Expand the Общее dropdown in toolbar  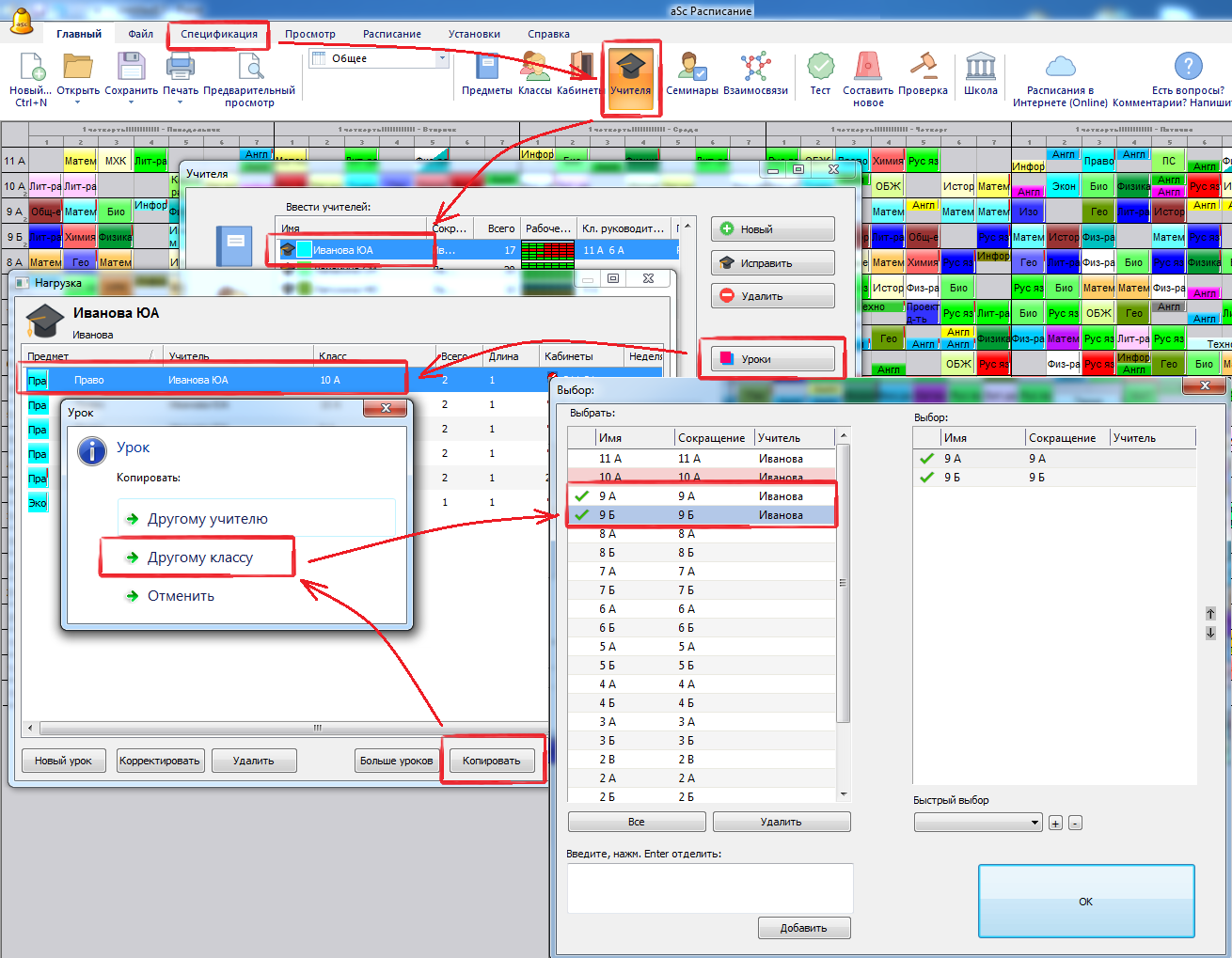point(442,58)
